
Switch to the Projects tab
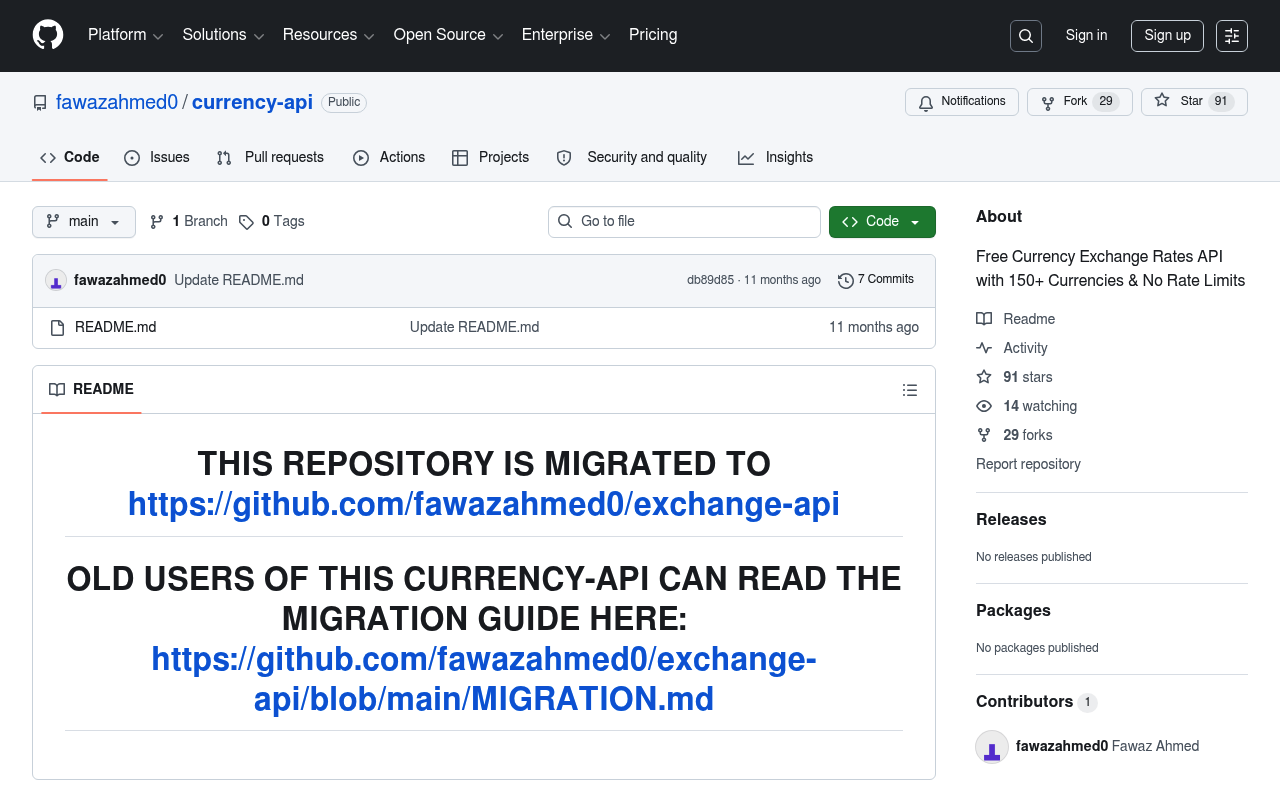click(x=490, y=158)
